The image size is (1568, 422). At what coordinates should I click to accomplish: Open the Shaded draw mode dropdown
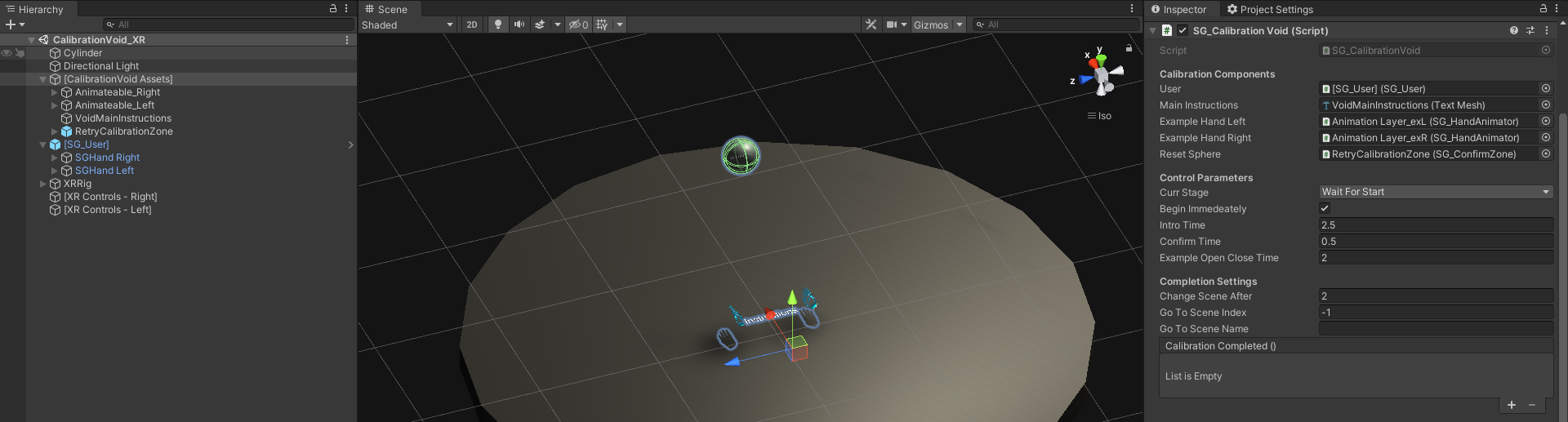pos(408,24)
